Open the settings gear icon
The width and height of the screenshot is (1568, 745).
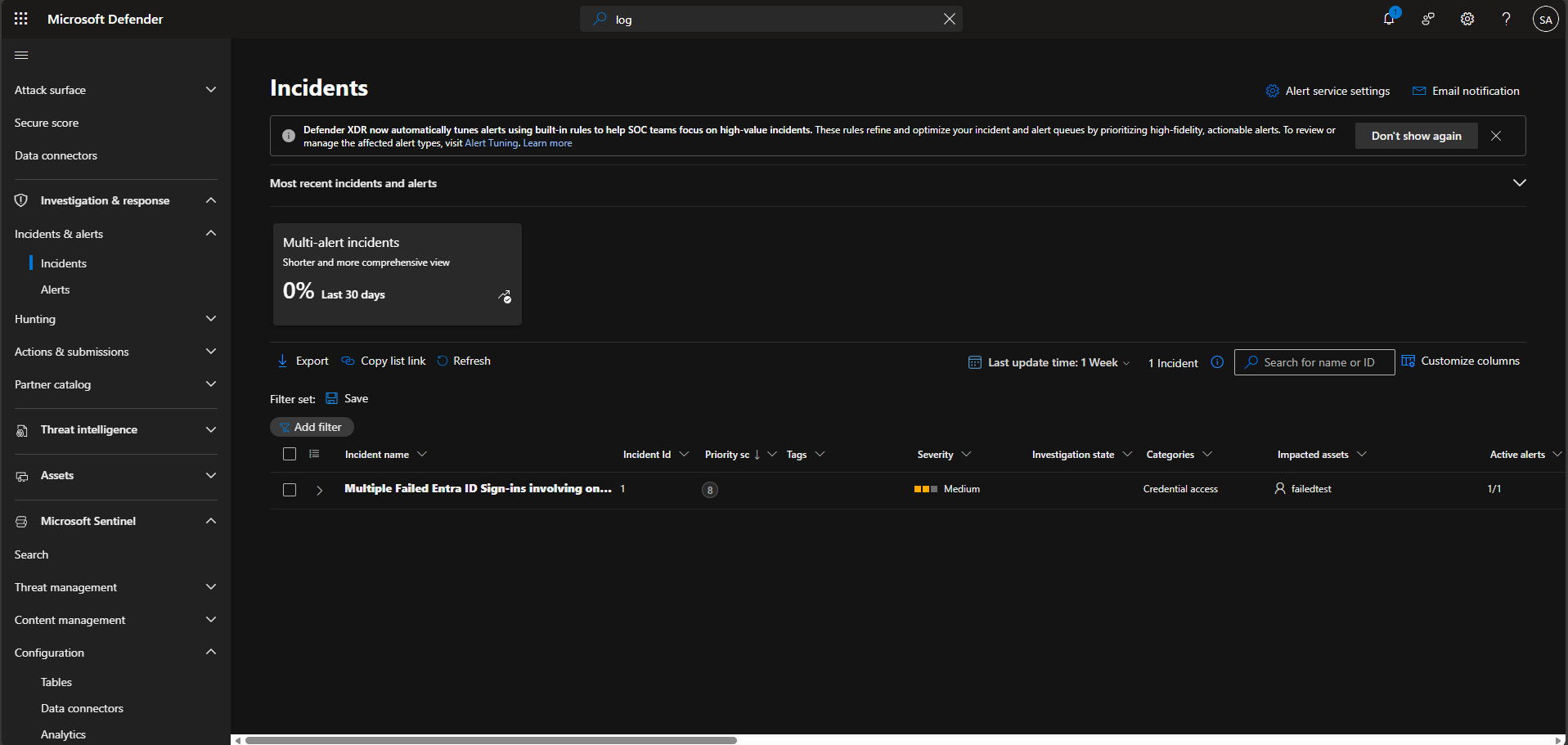(x=1467, y=19)
